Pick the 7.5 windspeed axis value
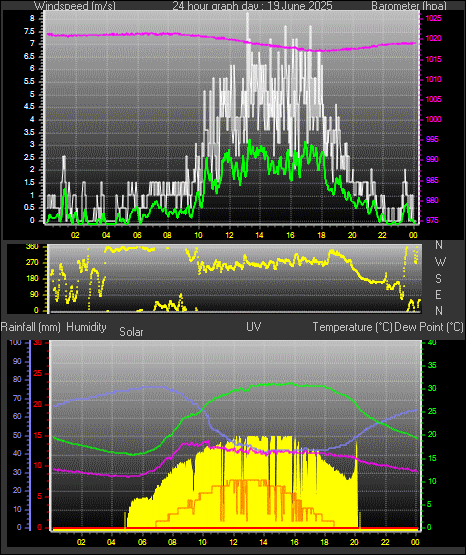The image size is (466, 555). 29,31
